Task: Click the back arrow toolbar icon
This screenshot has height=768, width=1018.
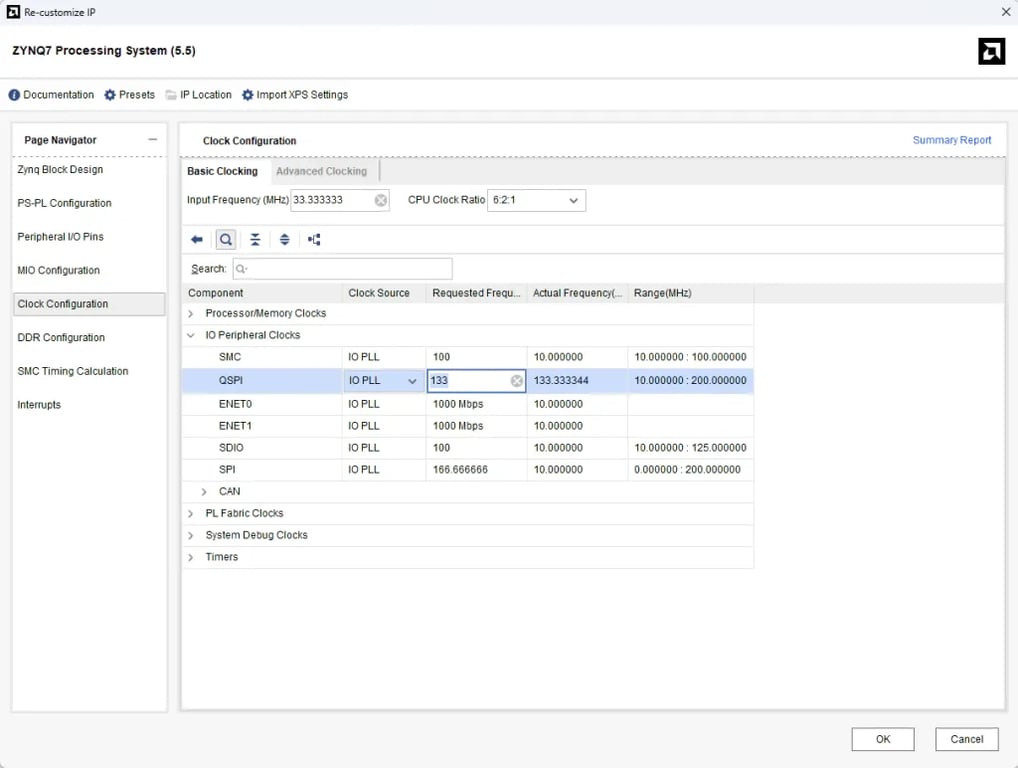Action: pos(197,240)
